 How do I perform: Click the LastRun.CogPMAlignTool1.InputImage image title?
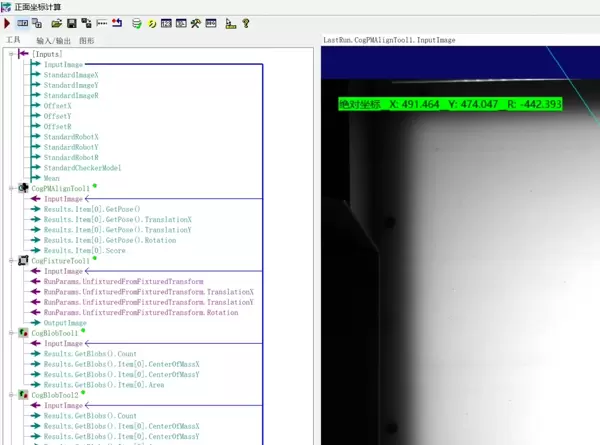click(x=390, y=40)
